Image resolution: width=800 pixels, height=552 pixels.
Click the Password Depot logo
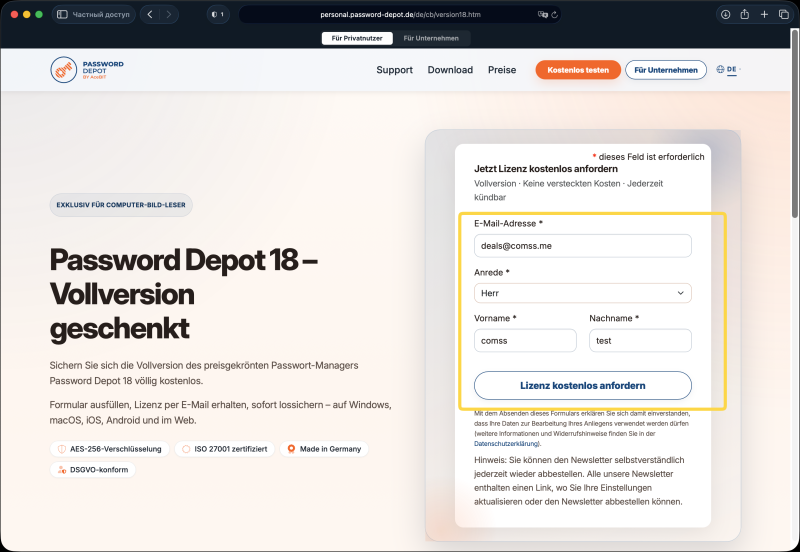coord(87,70)
